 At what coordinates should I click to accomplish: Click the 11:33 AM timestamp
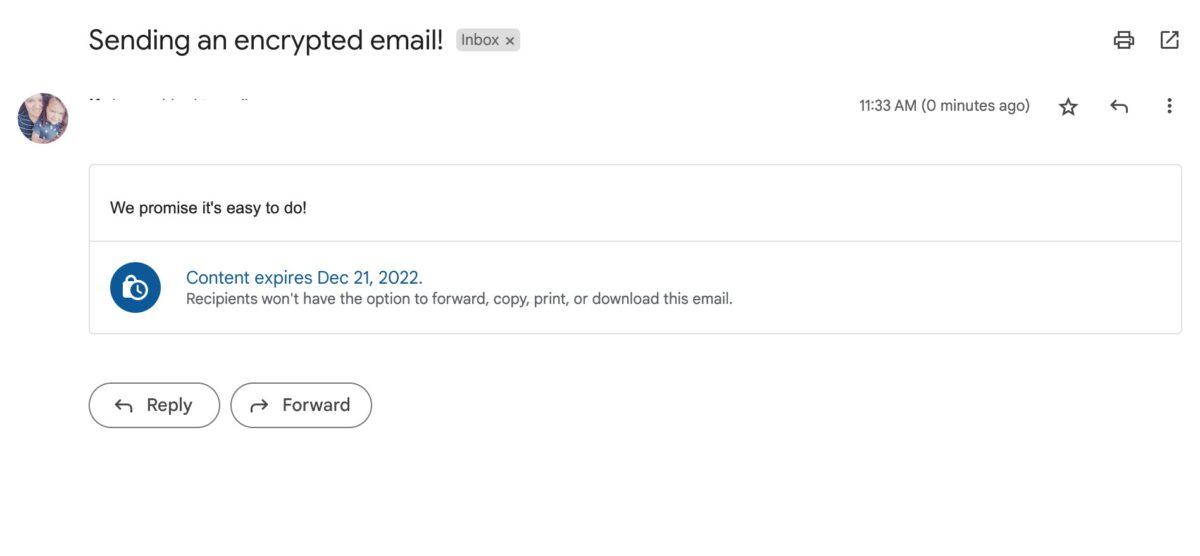887,106
